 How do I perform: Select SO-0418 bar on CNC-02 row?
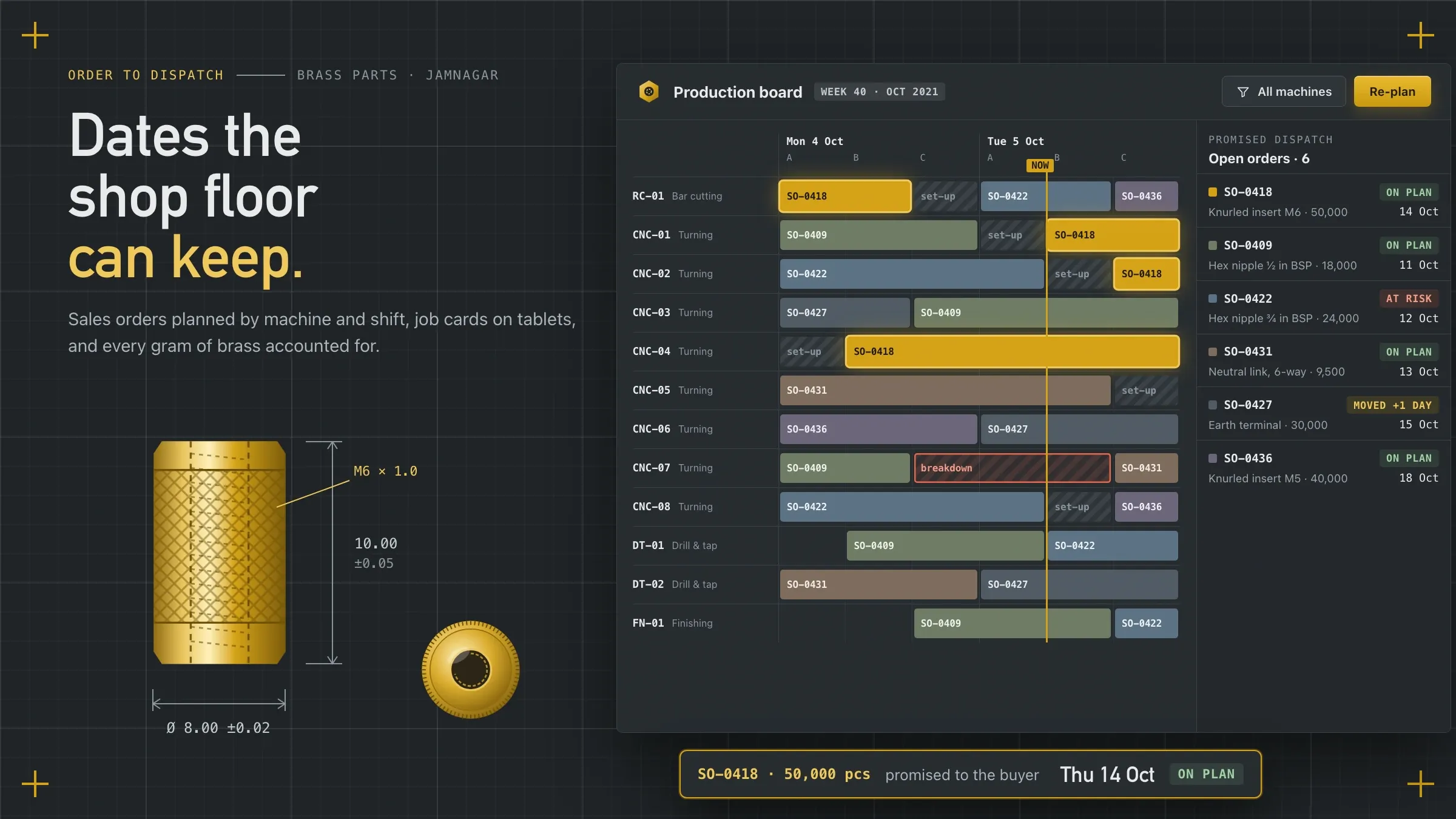1147,274
